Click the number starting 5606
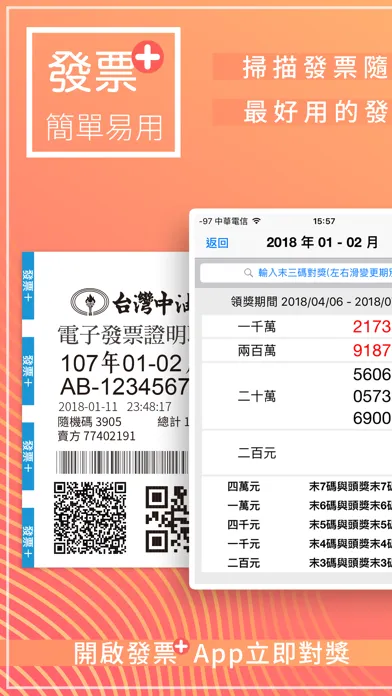The height and width of the screenshot is (696, 392). pos(372,375)
